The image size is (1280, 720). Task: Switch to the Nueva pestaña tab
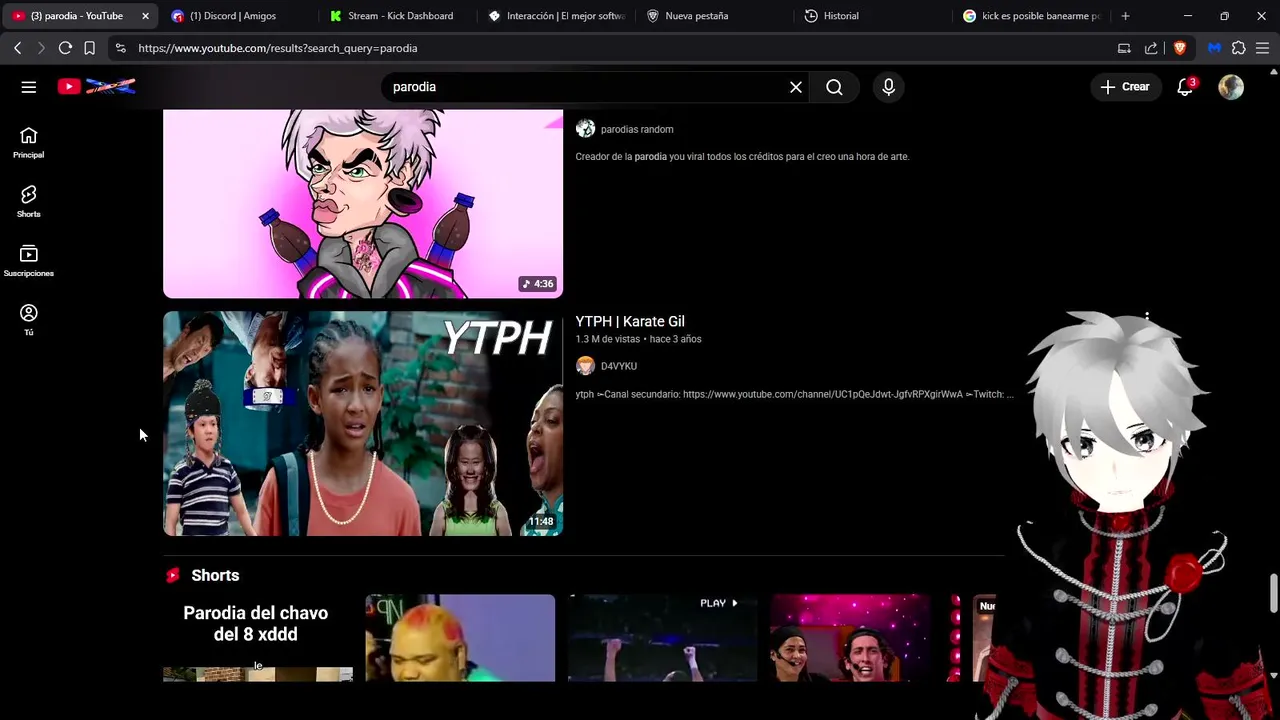(716, 16)
